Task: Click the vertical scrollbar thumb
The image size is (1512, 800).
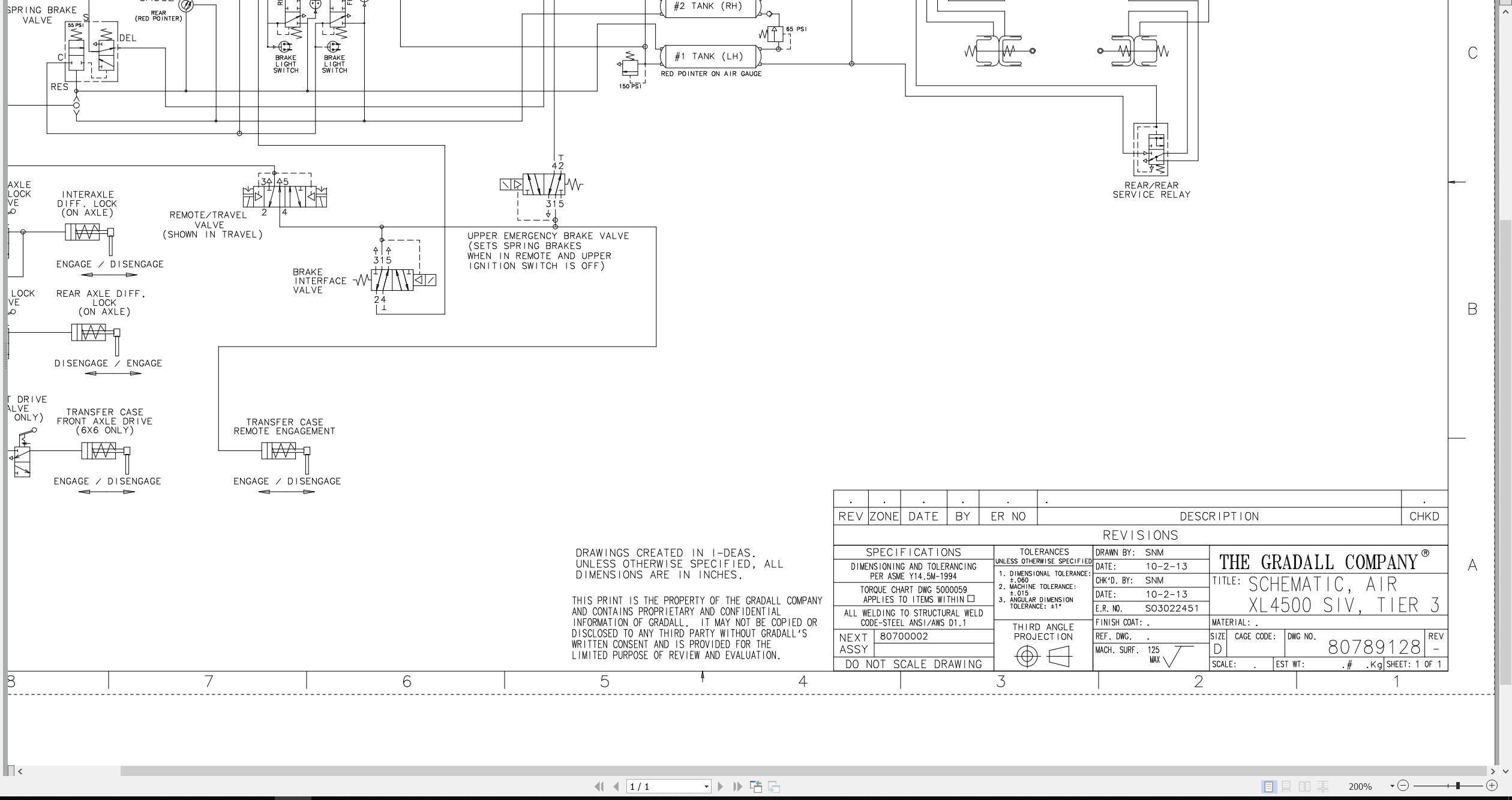Action: 1505,453
